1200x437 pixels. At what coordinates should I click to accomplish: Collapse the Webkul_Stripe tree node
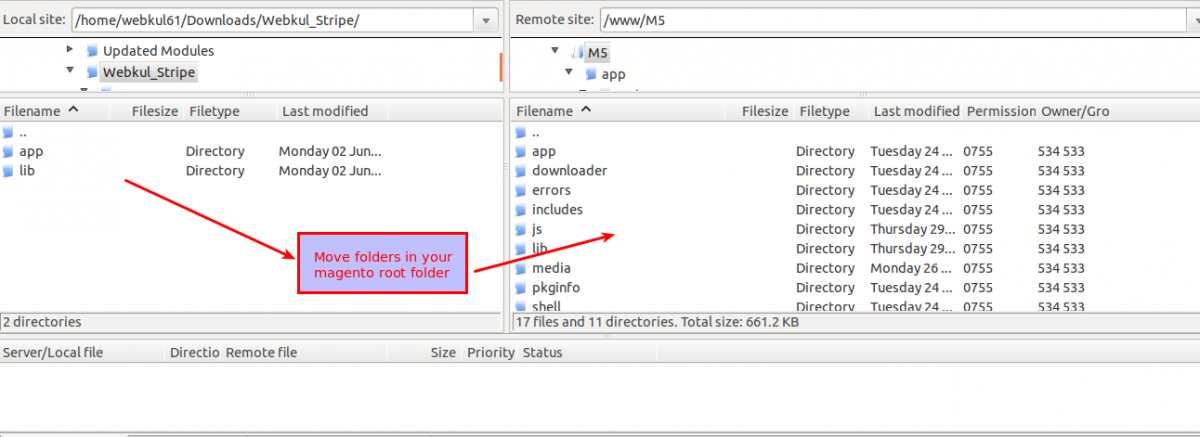(x=69, y=71)
